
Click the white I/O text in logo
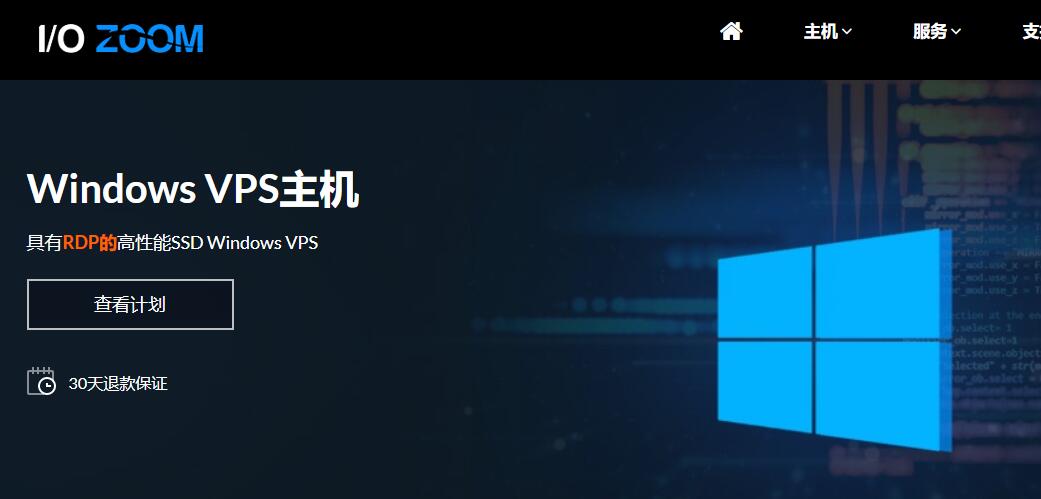(61, 39)
